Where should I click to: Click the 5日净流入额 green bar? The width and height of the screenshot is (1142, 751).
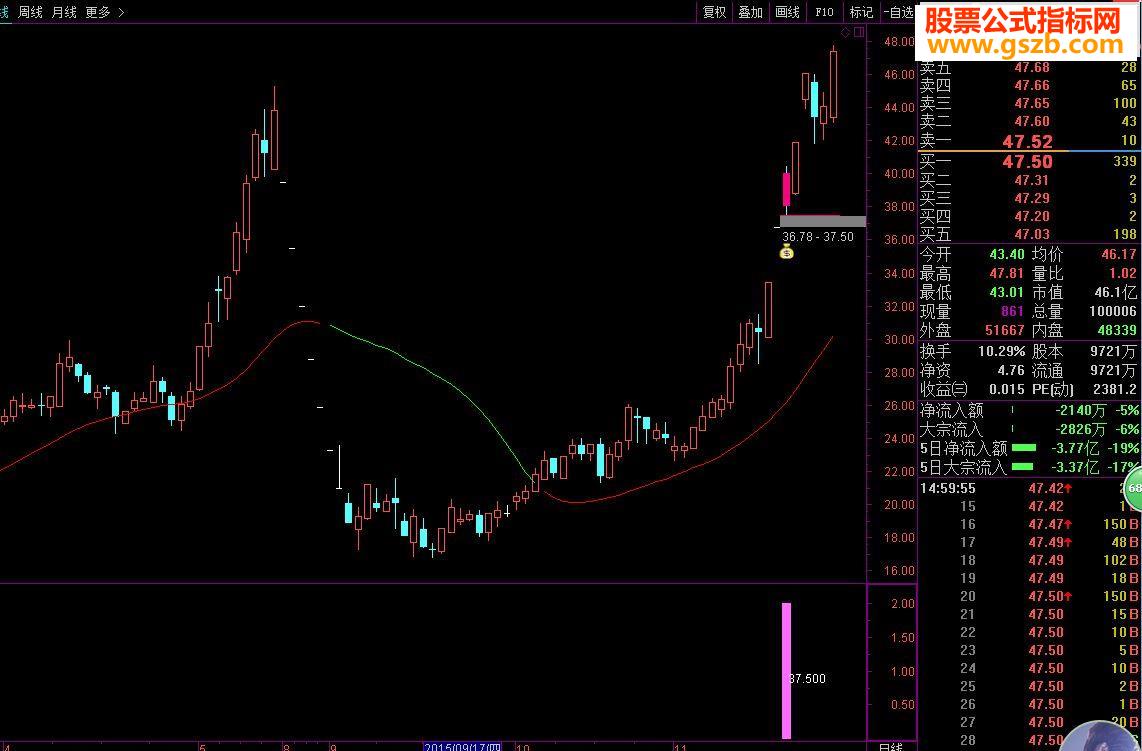[1024, 448]
